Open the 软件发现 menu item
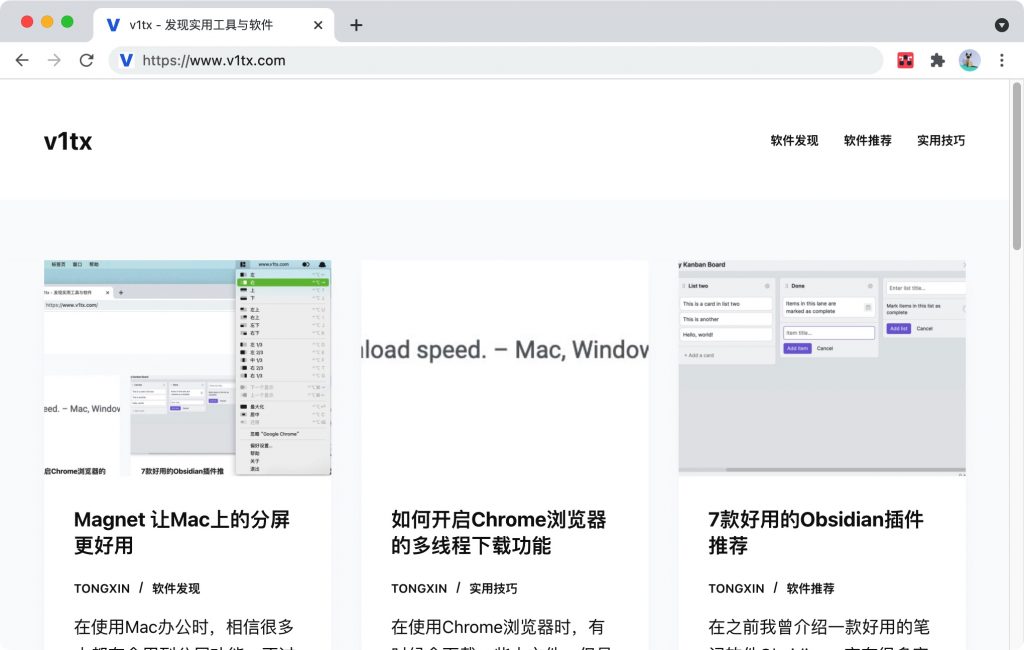Viewport: 1024px width, 650px height. (x=794, y=140)
